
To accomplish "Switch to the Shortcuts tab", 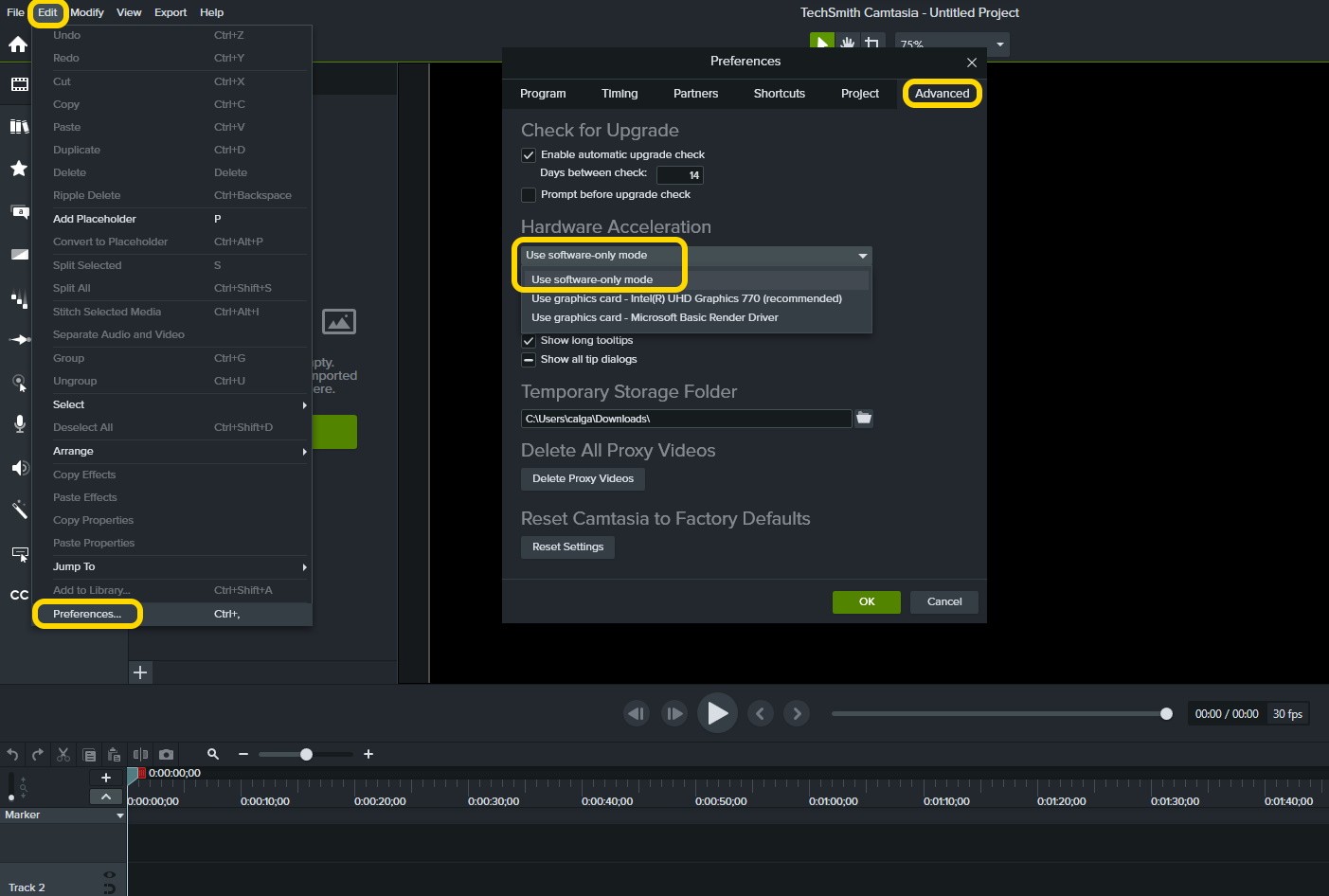I will (x=779, y=94).
